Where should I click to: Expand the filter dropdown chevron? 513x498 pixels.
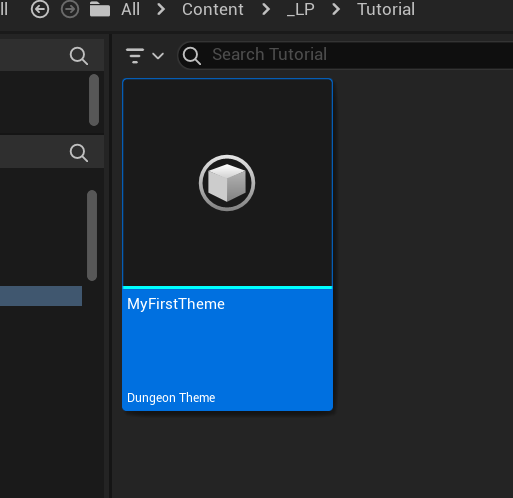coord(158,56)
